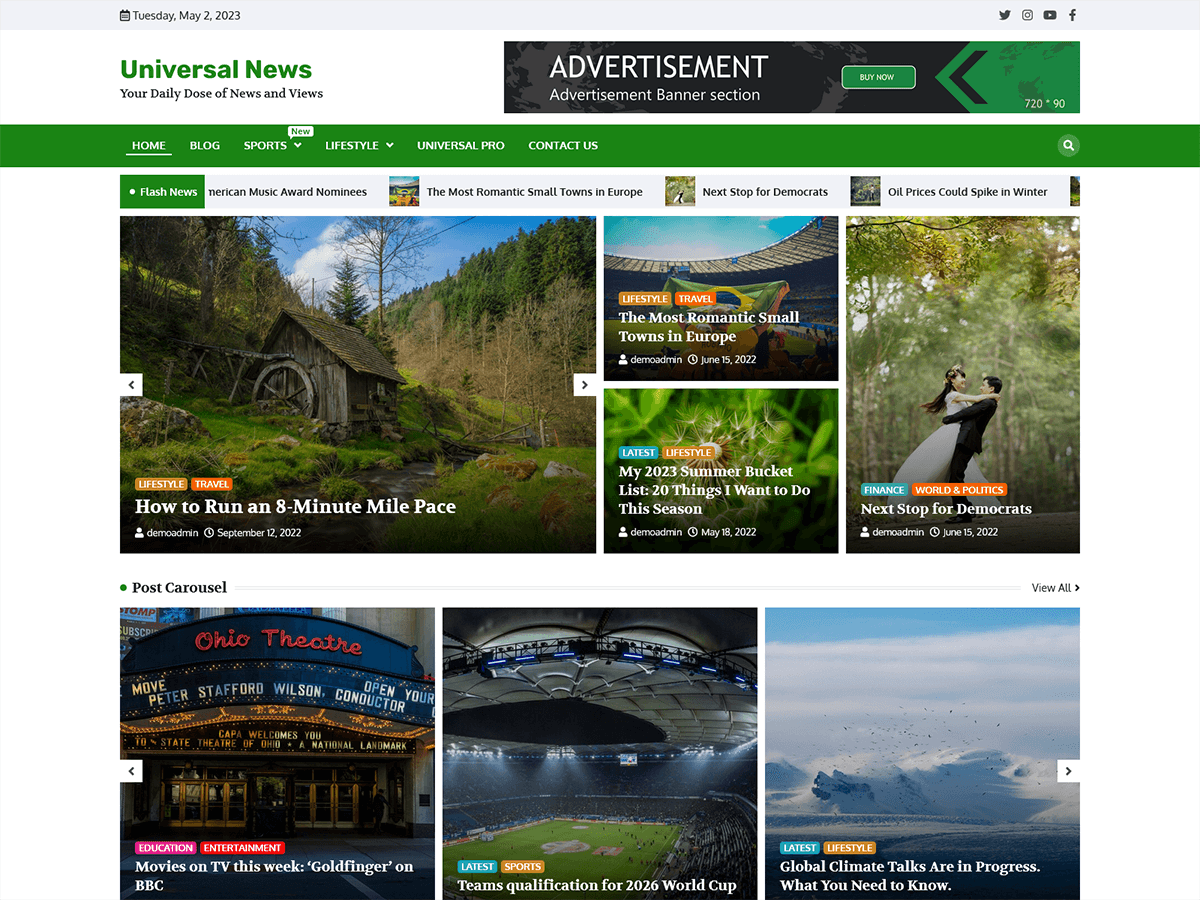The height and width of the screenshot is (900, 1200).
Task: Open the YouTube icon in the header
Action: (x=1050, y=15)
